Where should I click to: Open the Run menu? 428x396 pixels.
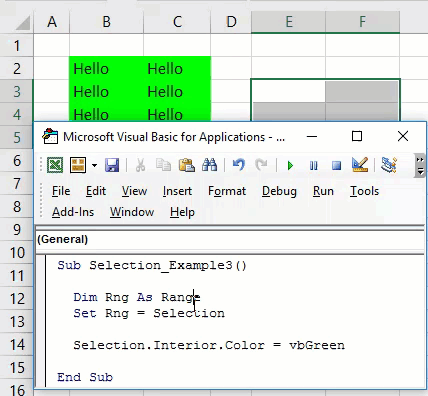click(x=323, y=191)
